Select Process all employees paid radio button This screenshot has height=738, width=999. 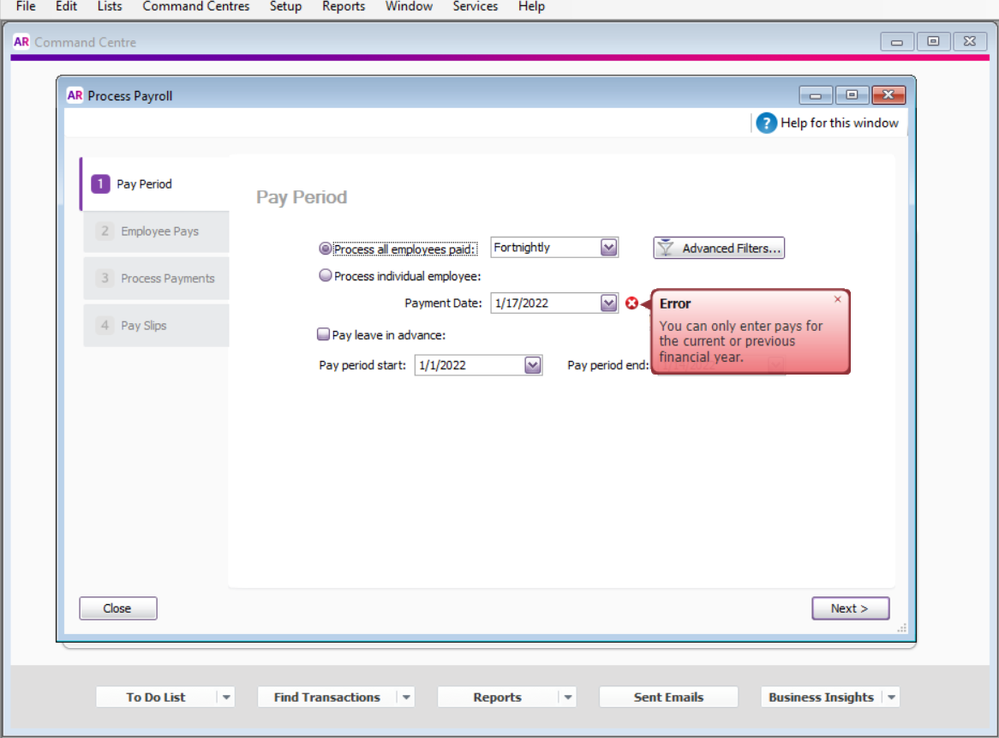point(325,249)
